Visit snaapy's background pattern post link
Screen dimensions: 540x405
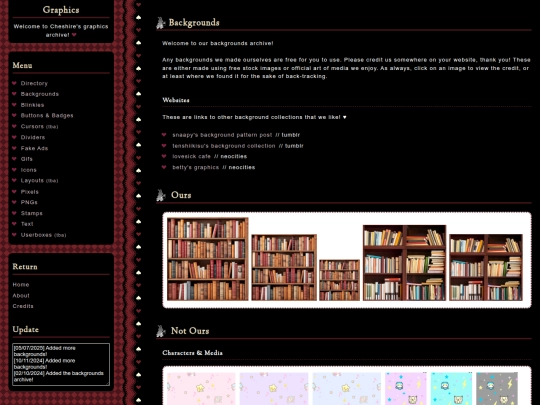[x=222, y=135]
